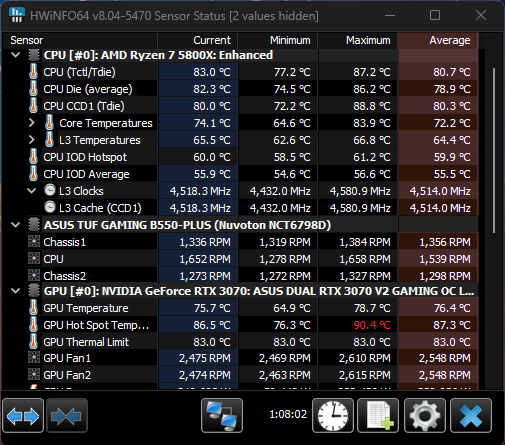Click the HWiNFO64 app icon in title bar
Viewport: 505px width, 445px height.
coord(16,15)
